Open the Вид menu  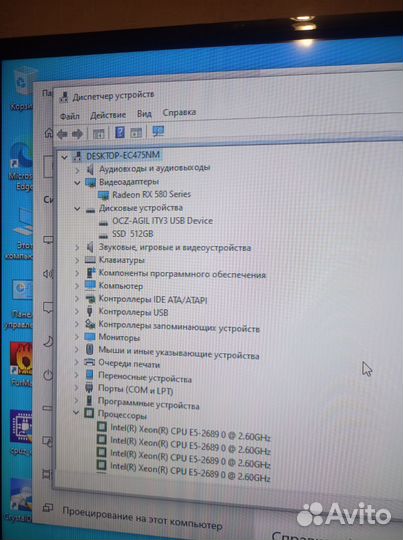coord(144,114)
